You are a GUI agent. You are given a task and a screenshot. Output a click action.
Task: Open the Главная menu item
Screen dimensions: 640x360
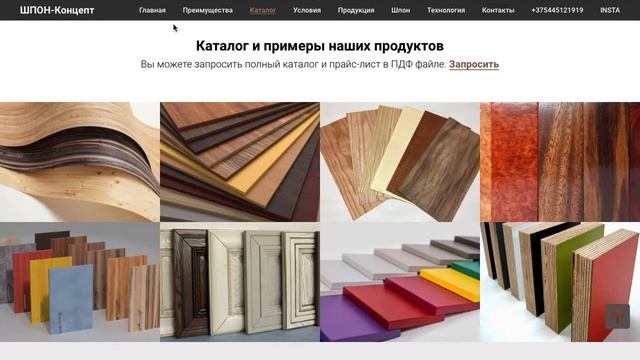tap(152, 10)
